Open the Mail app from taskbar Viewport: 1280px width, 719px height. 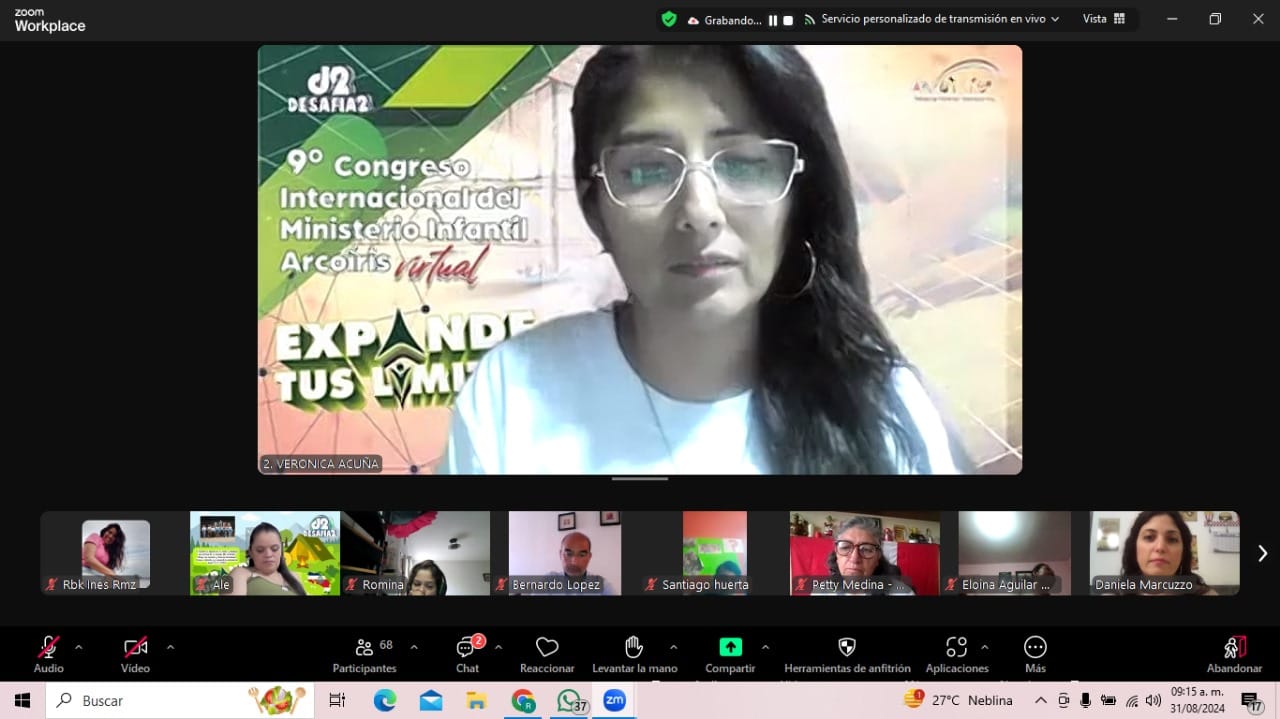coord(431,701)
